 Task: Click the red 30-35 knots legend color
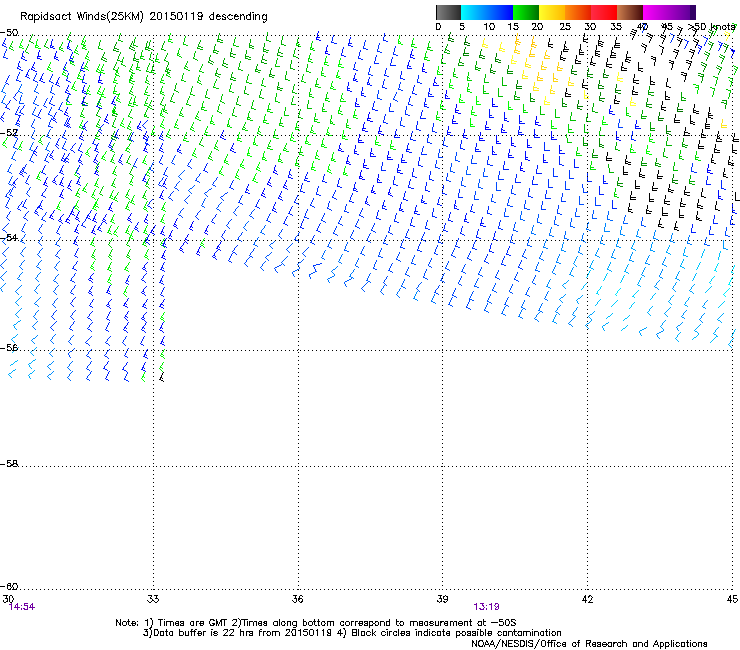604,12
